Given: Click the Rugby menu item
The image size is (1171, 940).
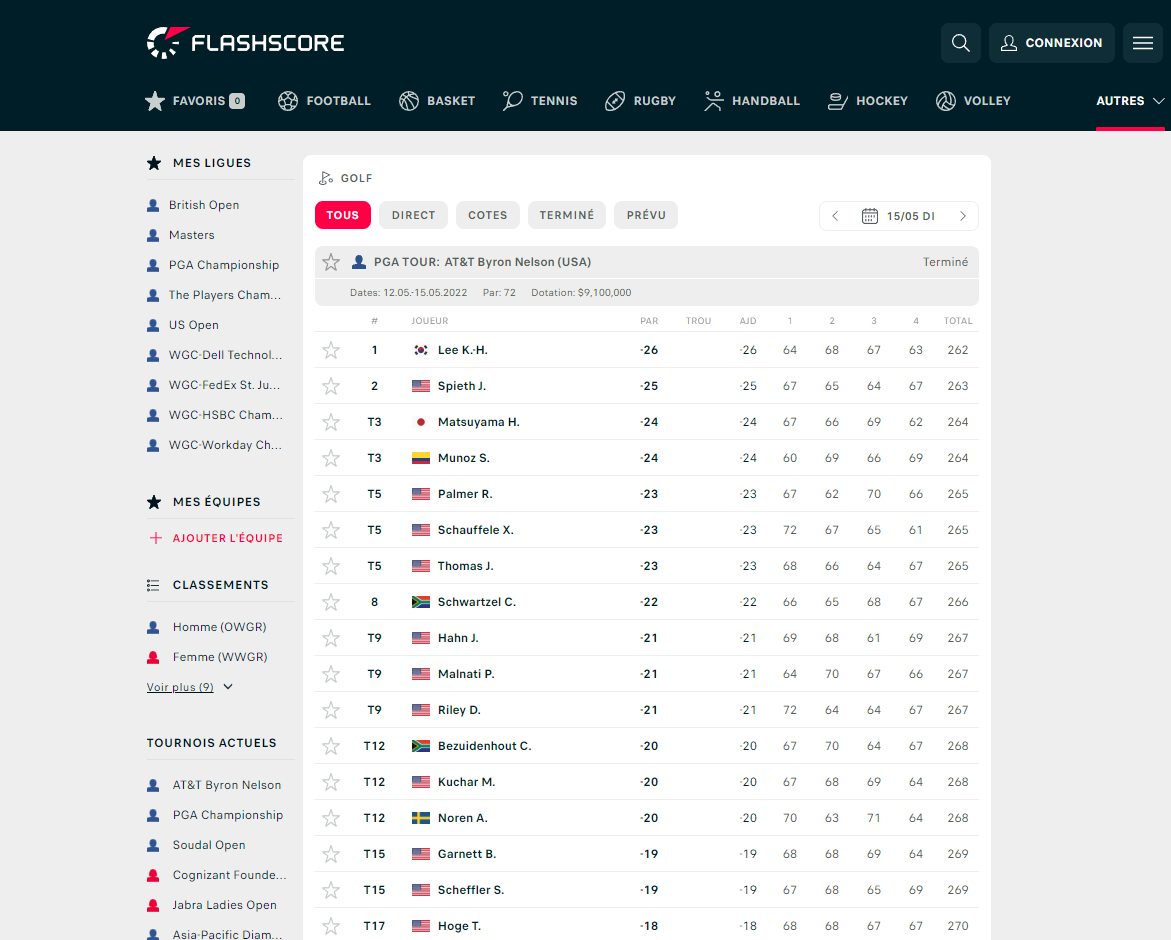Looking at the screenshot, I should (x=641, y=101).
